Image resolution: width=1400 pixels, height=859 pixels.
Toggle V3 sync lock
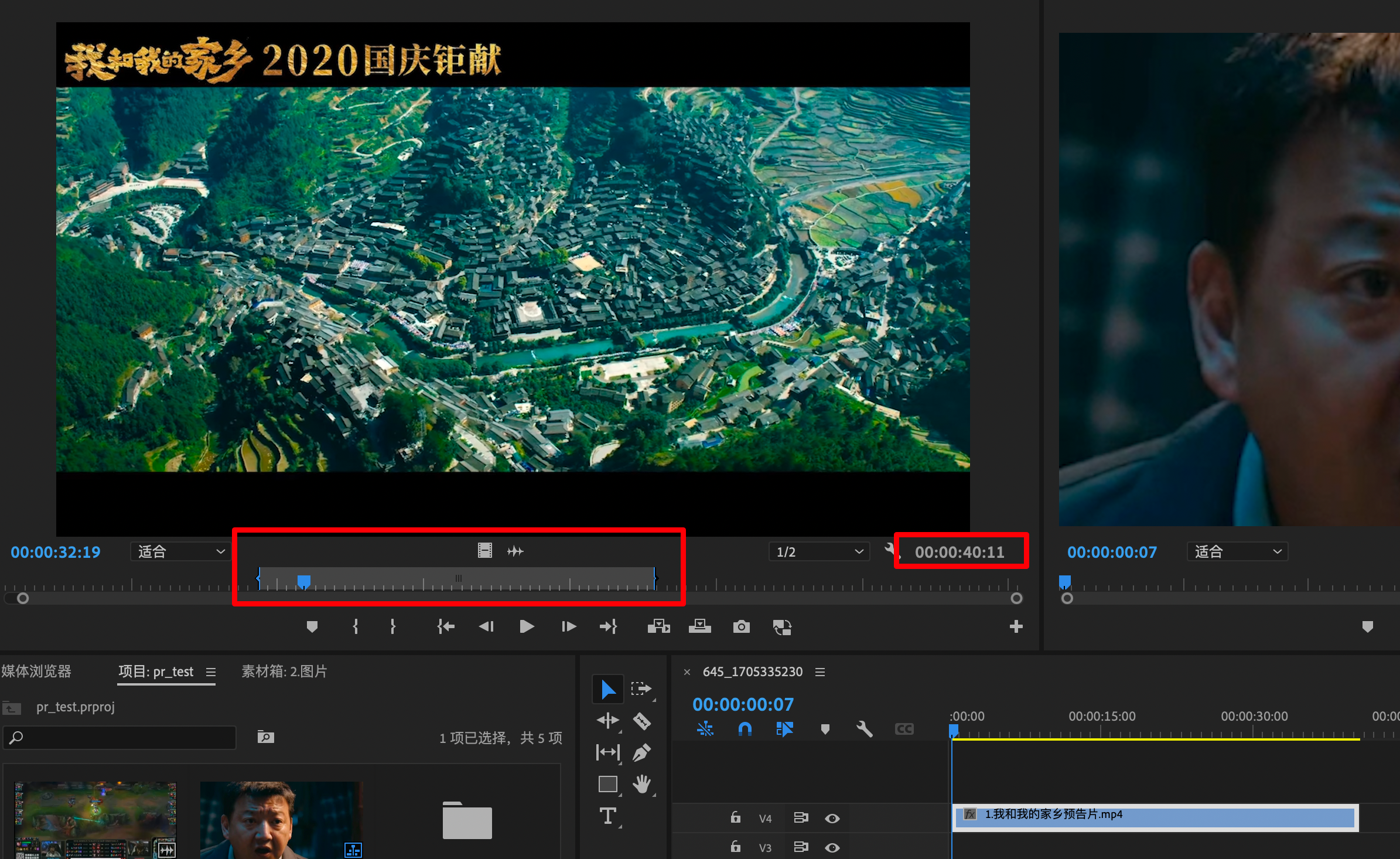(801, 847)
